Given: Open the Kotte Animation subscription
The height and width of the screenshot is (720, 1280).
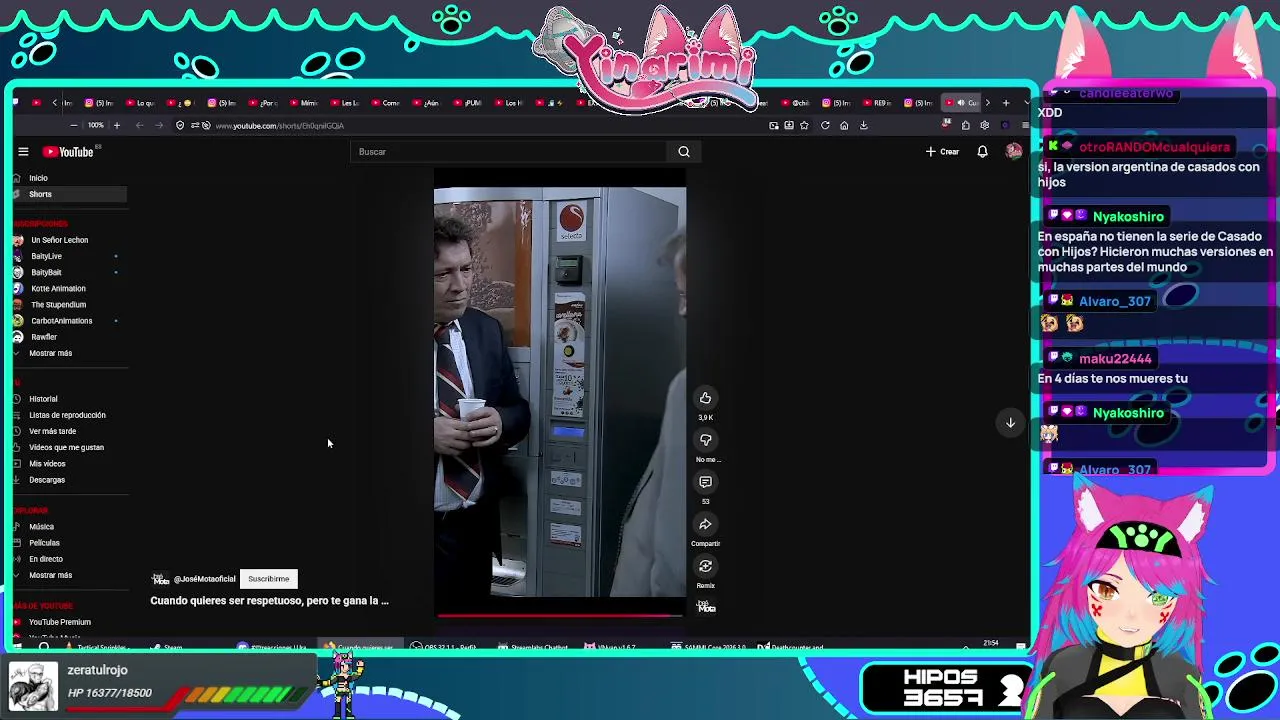Looking at the screenshot, I should tap(58, 288).
